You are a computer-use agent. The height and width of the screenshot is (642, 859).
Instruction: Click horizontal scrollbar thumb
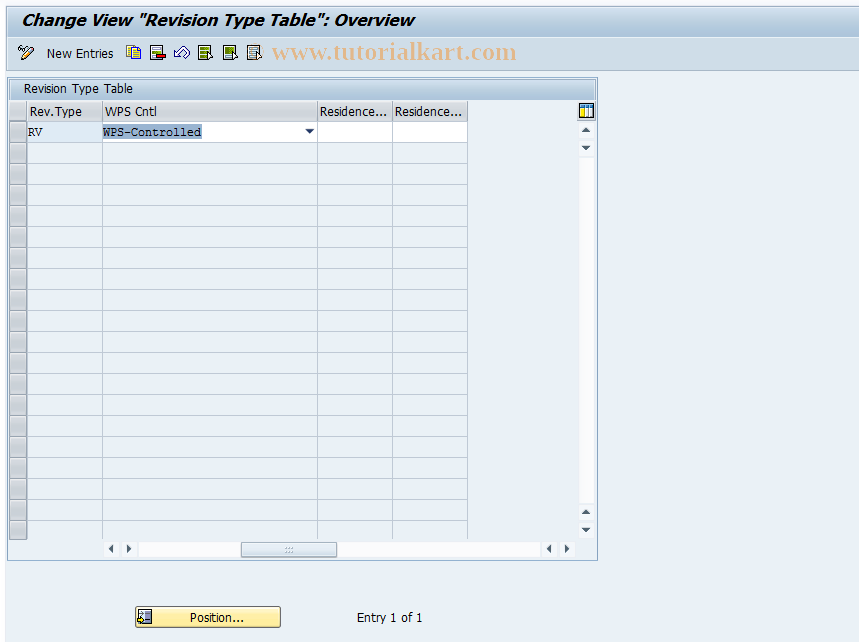click(289, 549)
